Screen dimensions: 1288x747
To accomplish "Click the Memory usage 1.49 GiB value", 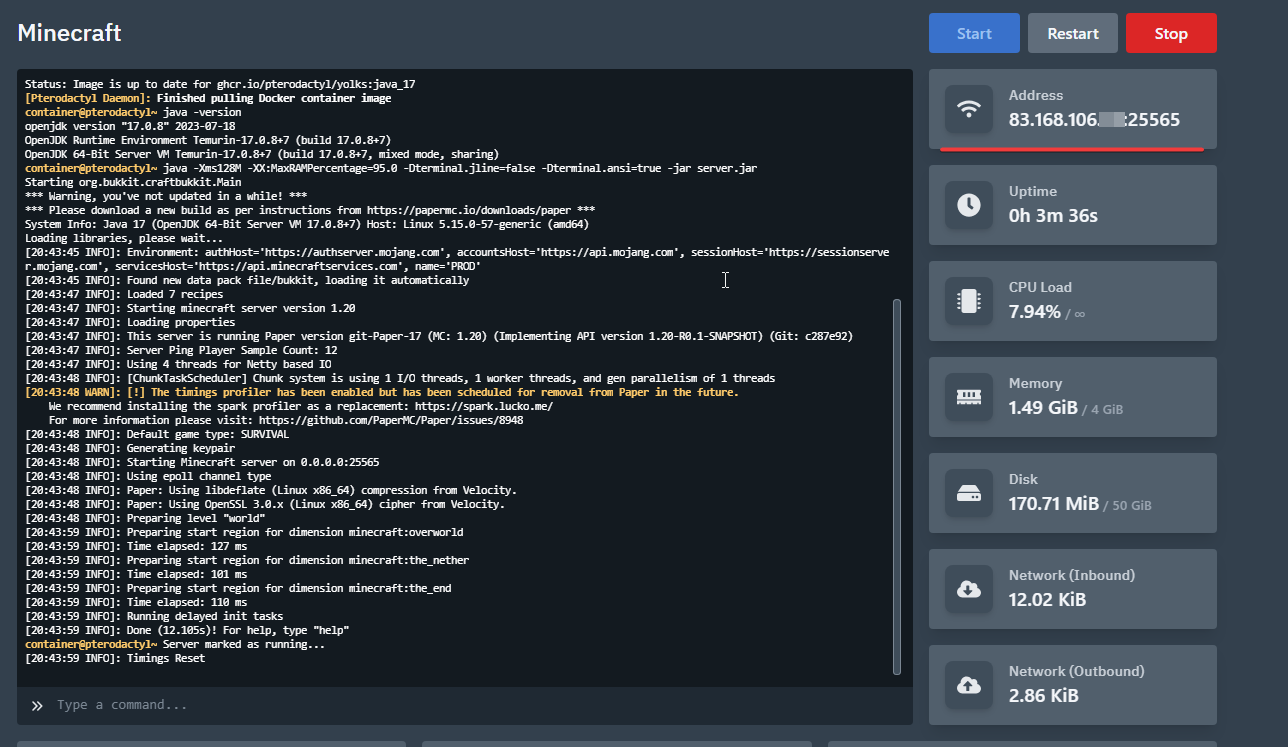I will pos(1042,408).
